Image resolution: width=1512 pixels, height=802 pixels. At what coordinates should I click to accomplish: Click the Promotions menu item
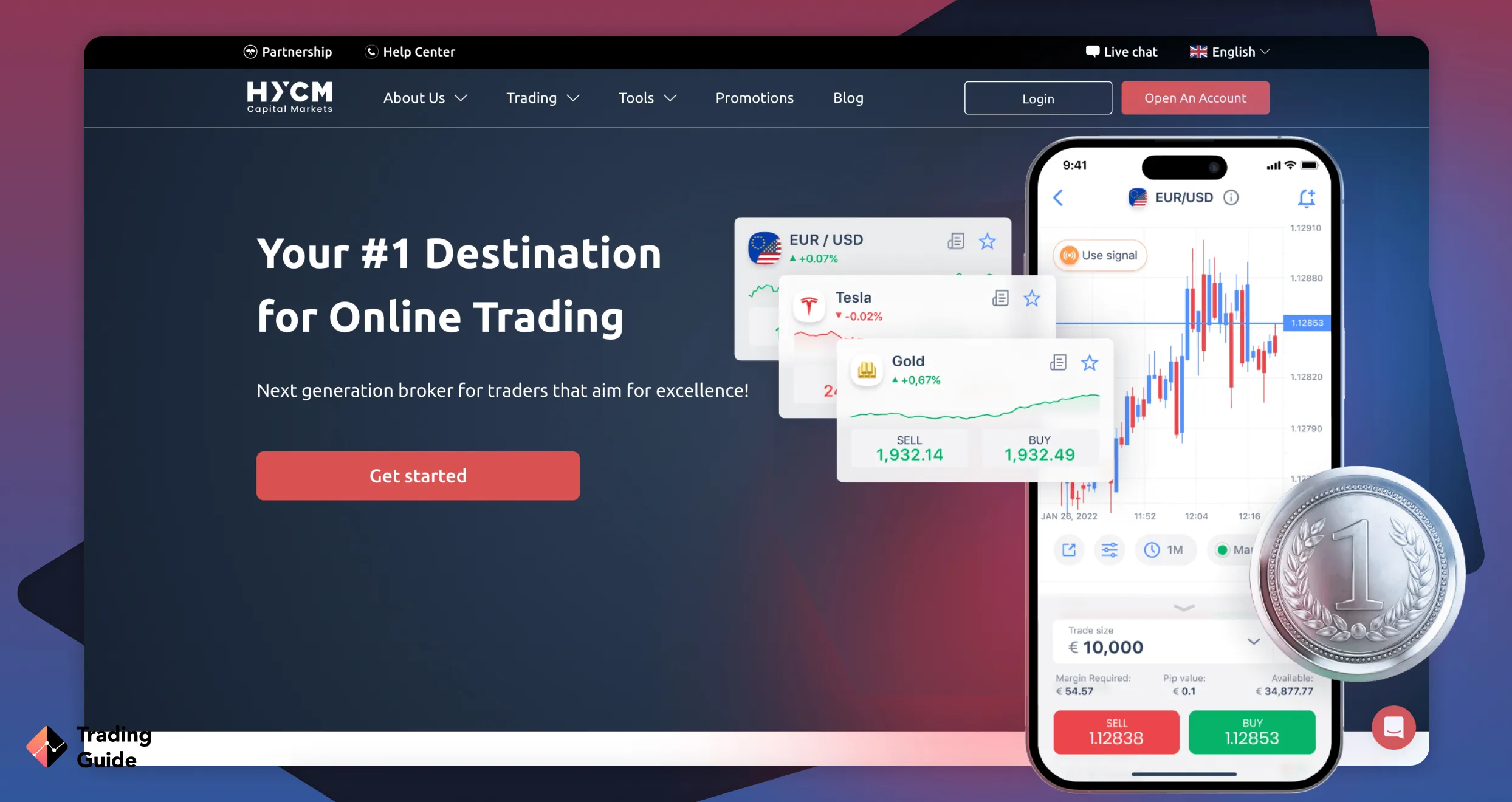coord(755,98)
